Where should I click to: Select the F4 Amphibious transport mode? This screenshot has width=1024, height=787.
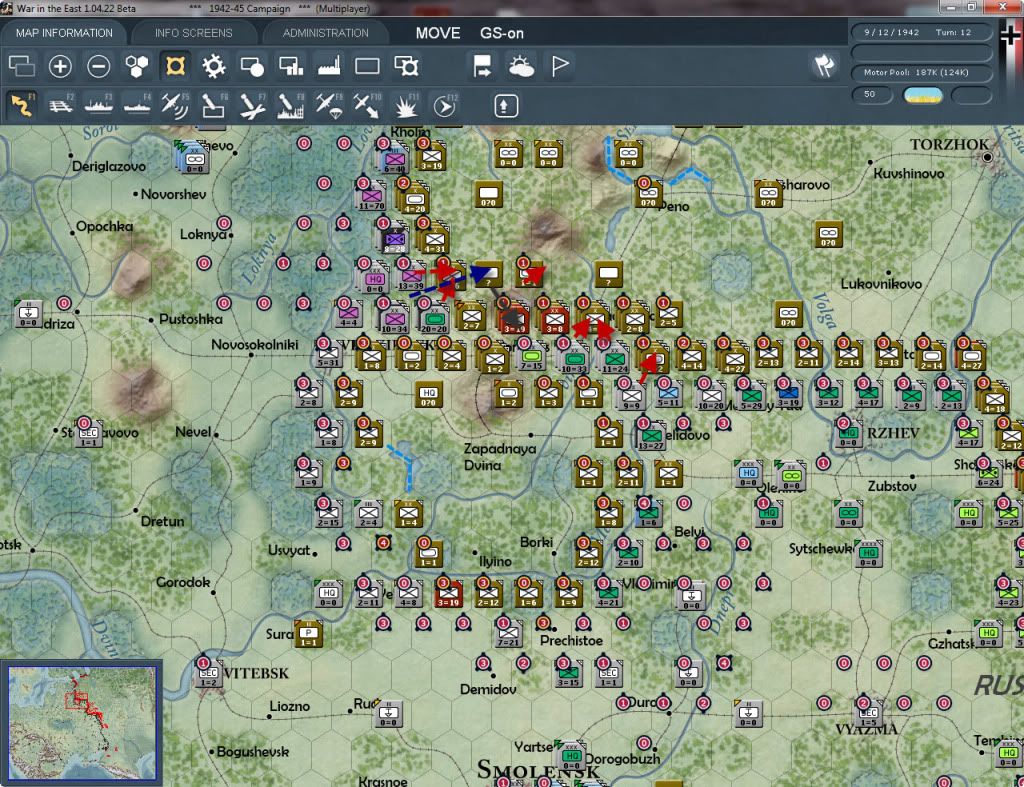pos(137,106)
